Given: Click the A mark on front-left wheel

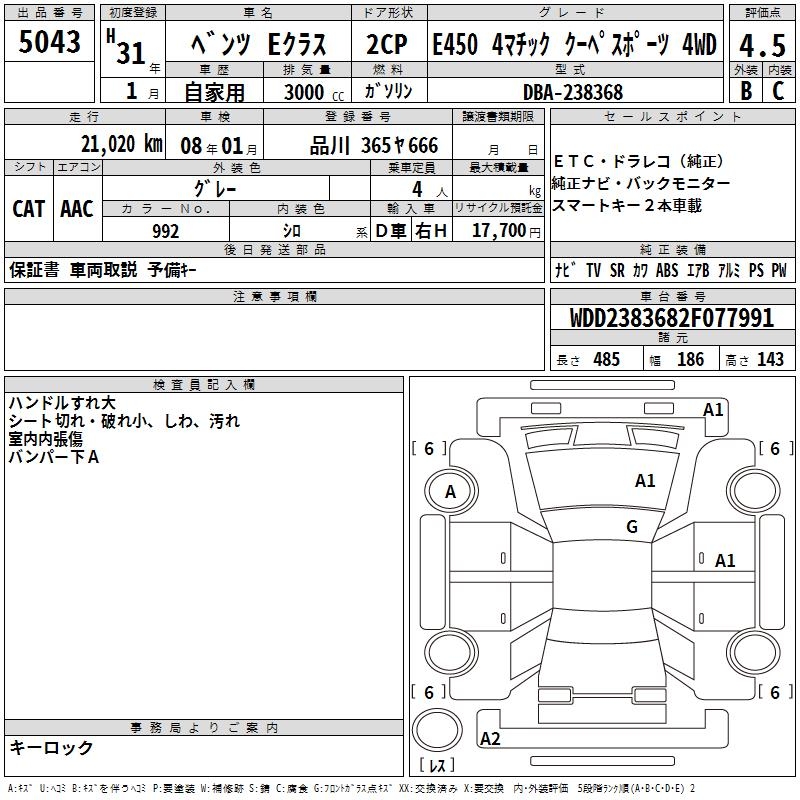Looking at the screenshot, I should (450, 492).
